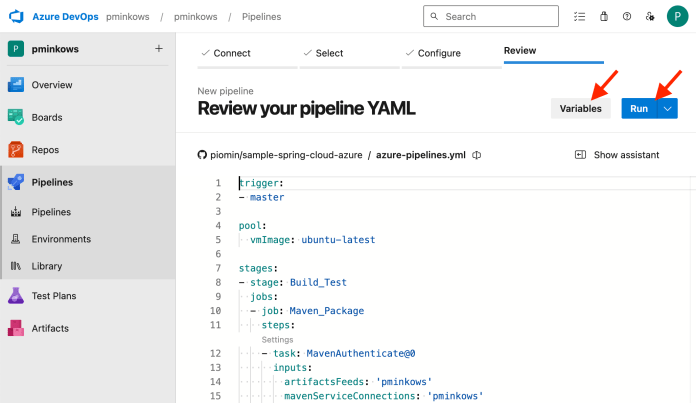Image resolution: width=696 pixels, height=403 pixels.
Task: Click line number 7 in the gutter
Action: [218, 268]
